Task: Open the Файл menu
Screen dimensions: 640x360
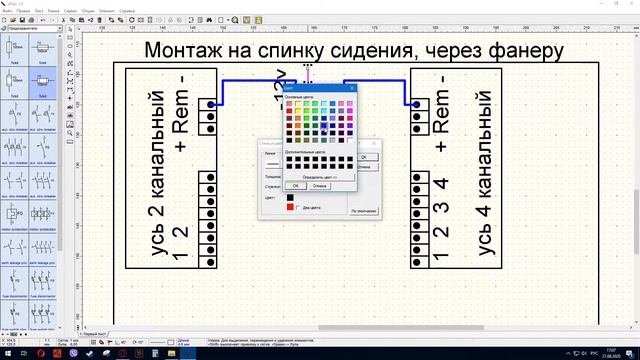Action: point(7,11)
